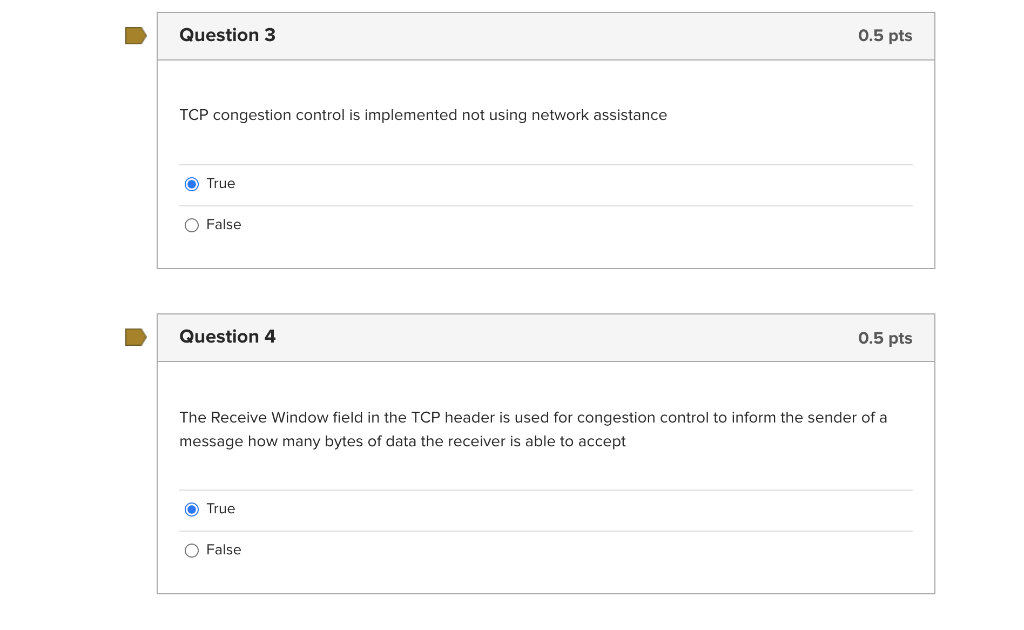The image size is (1024, 630).
Task: Click the "False" label text under Question 3
Action: click(x=224, y=225)
